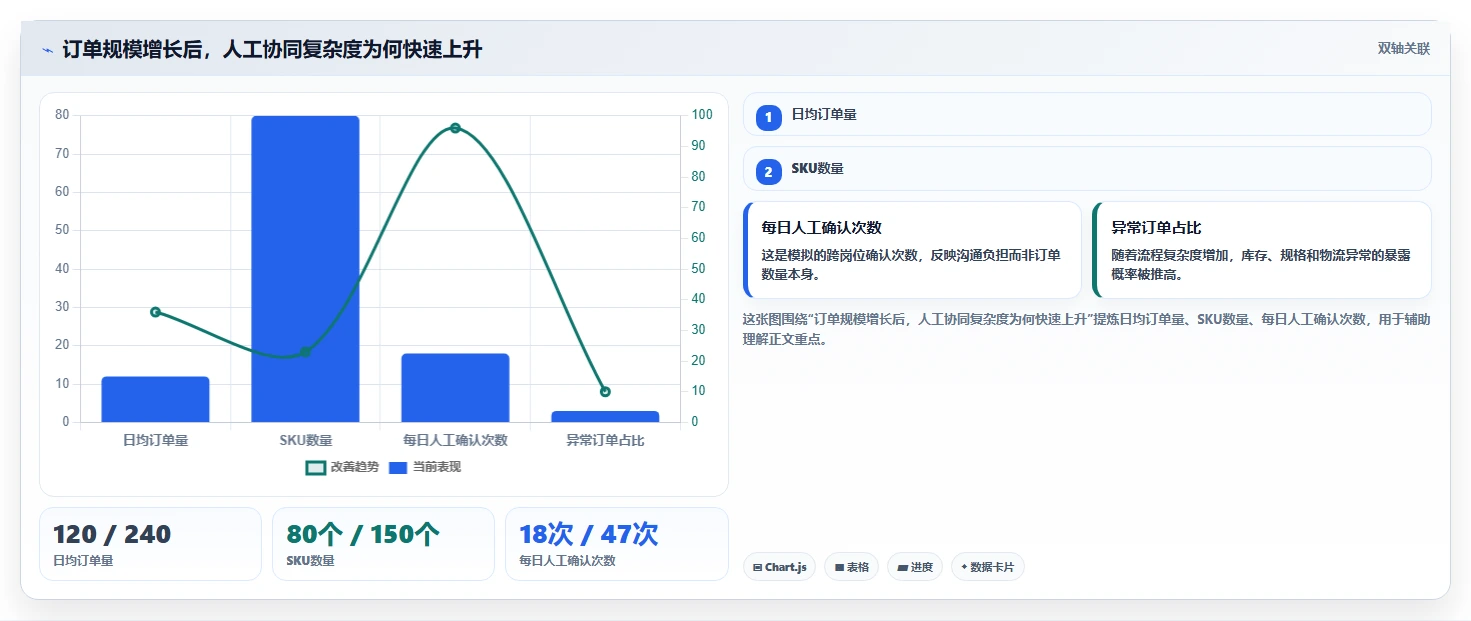The height and width of the screenshot is (621, 1471).
Task: Click x-axis label SKU数量
Action: tap(305, 440)
